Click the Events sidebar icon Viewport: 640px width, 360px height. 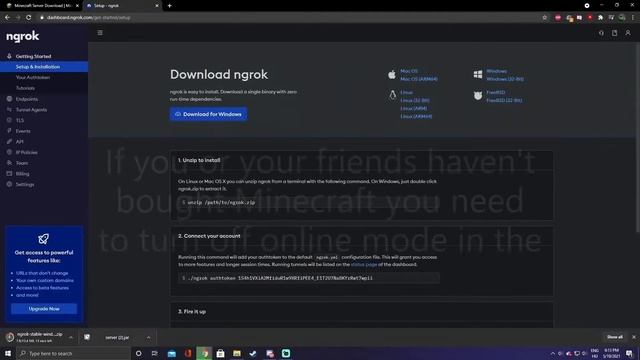pyautogui.click(x=9, y=131)
